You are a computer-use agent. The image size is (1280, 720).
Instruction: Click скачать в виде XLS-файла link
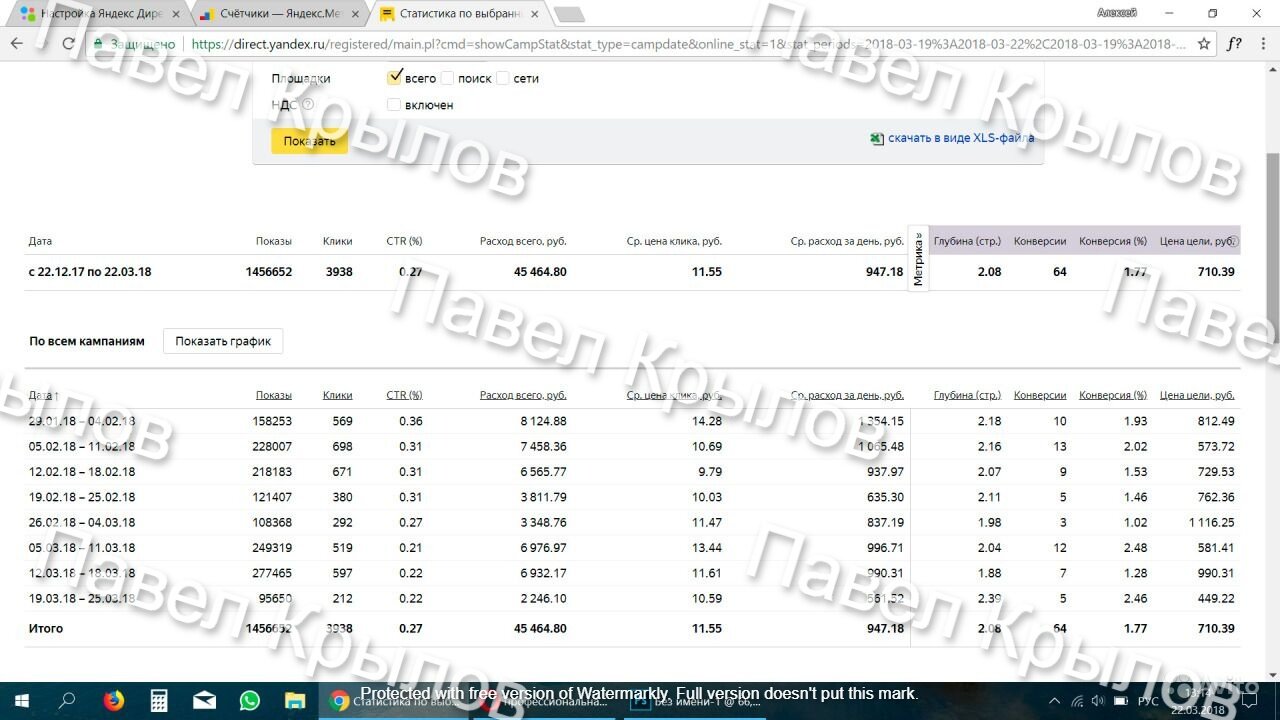[x=961, y=138]
